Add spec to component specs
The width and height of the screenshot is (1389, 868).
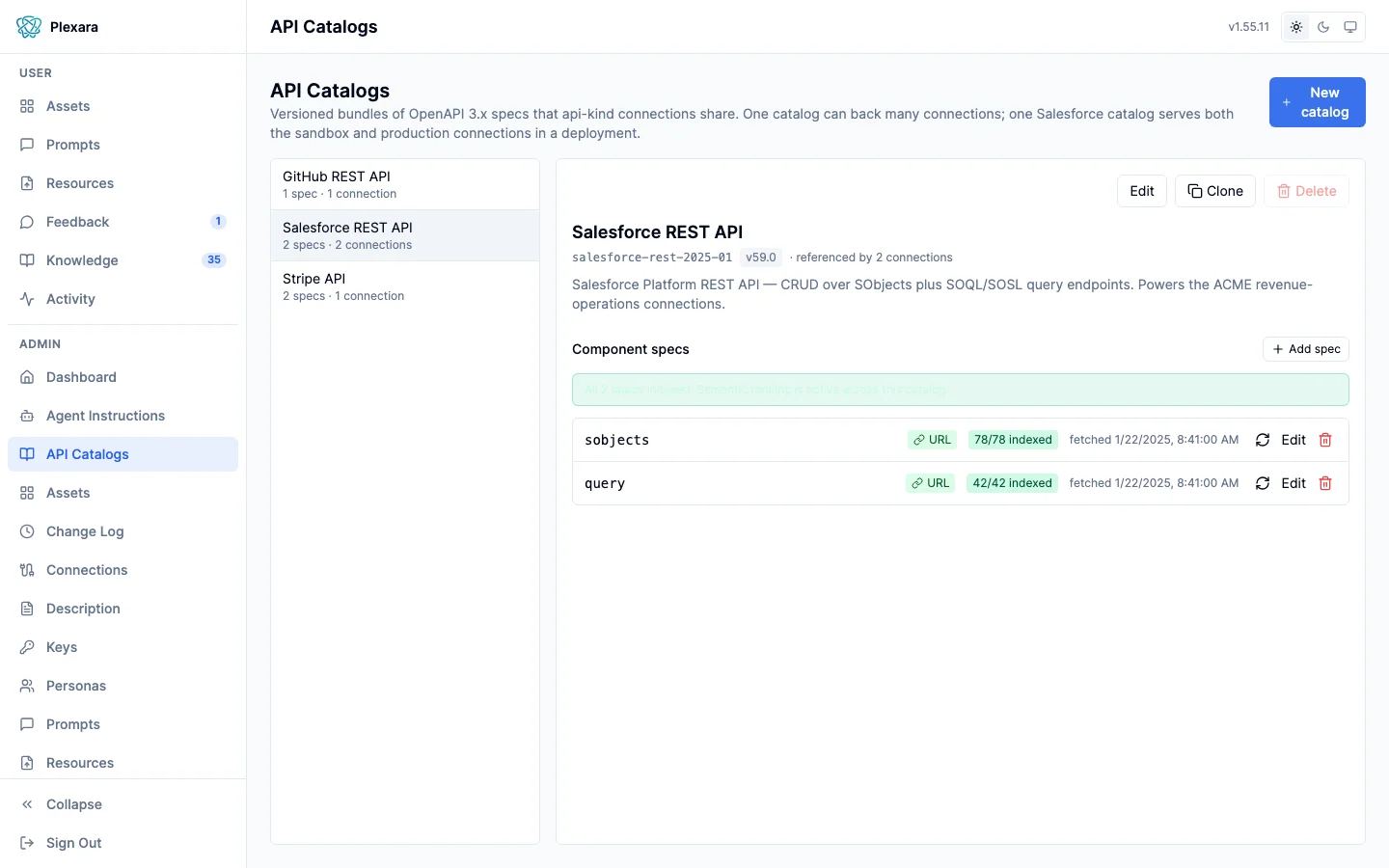1306,349
